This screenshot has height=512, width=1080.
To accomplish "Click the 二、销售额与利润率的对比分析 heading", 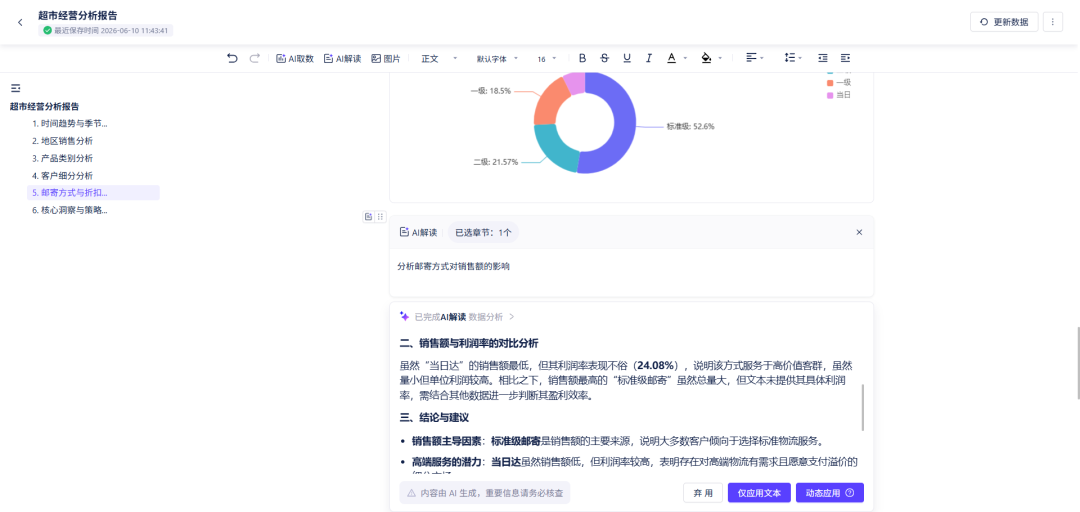I will point(469,342).
